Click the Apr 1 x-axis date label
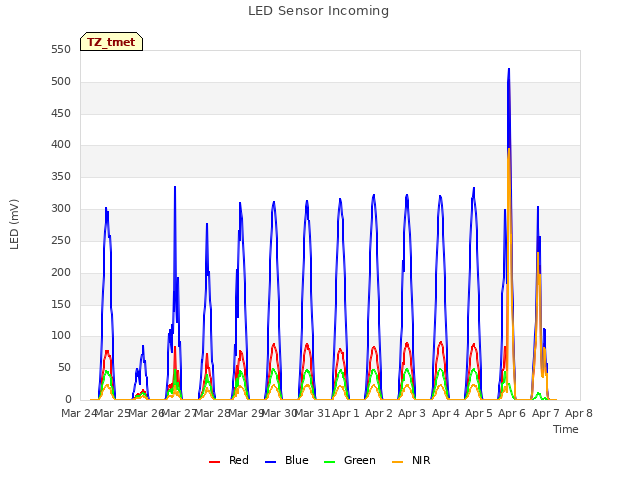640x480 pixels. (x=346, y=413)
